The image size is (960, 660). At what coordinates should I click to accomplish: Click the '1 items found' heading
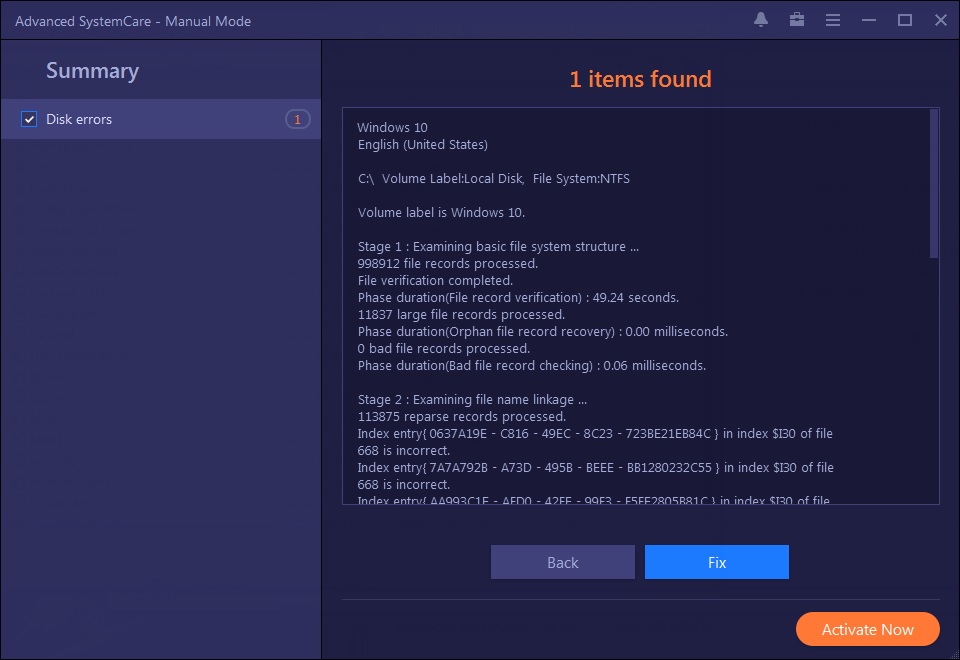pyautogui.click(x=640, y=79)
